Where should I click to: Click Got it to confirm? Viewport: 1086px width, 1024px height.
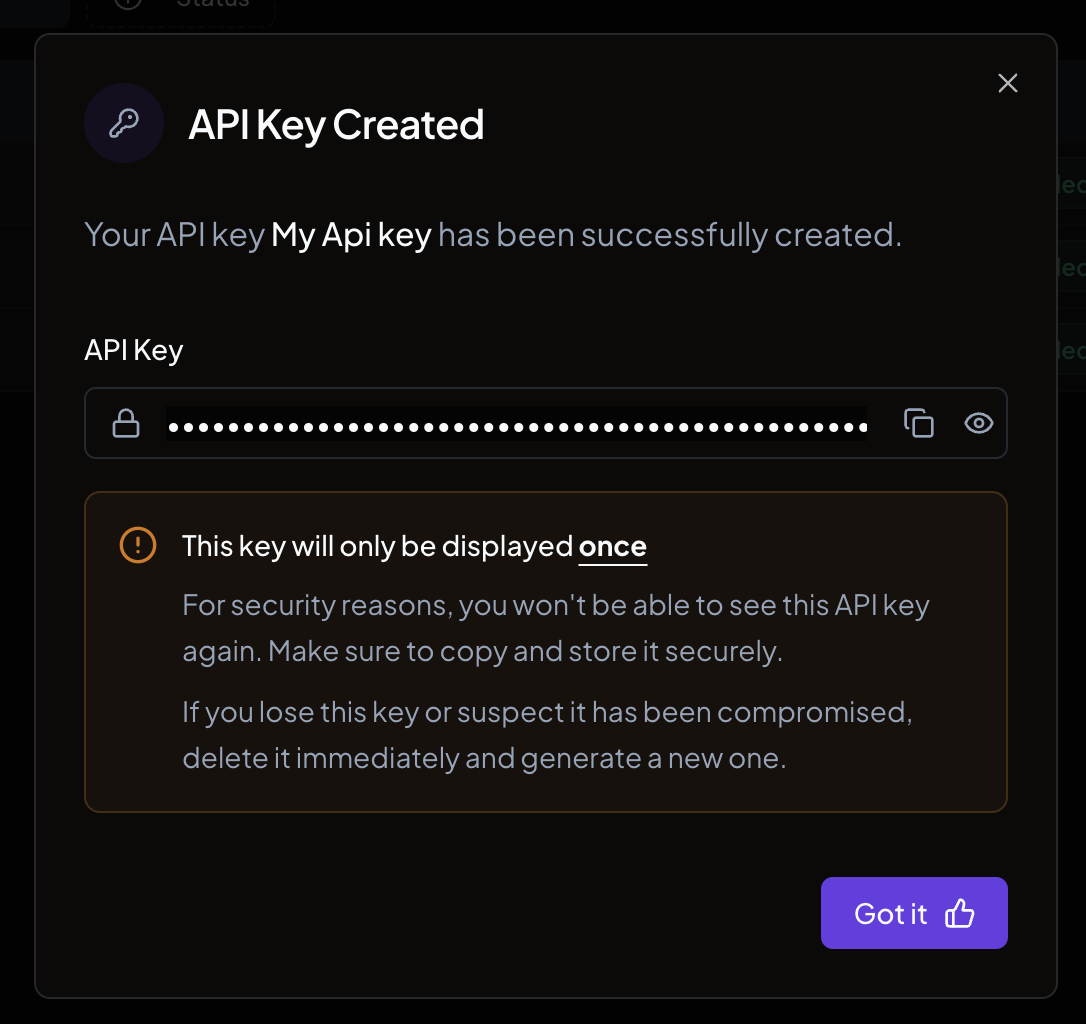tap(913, 912)
